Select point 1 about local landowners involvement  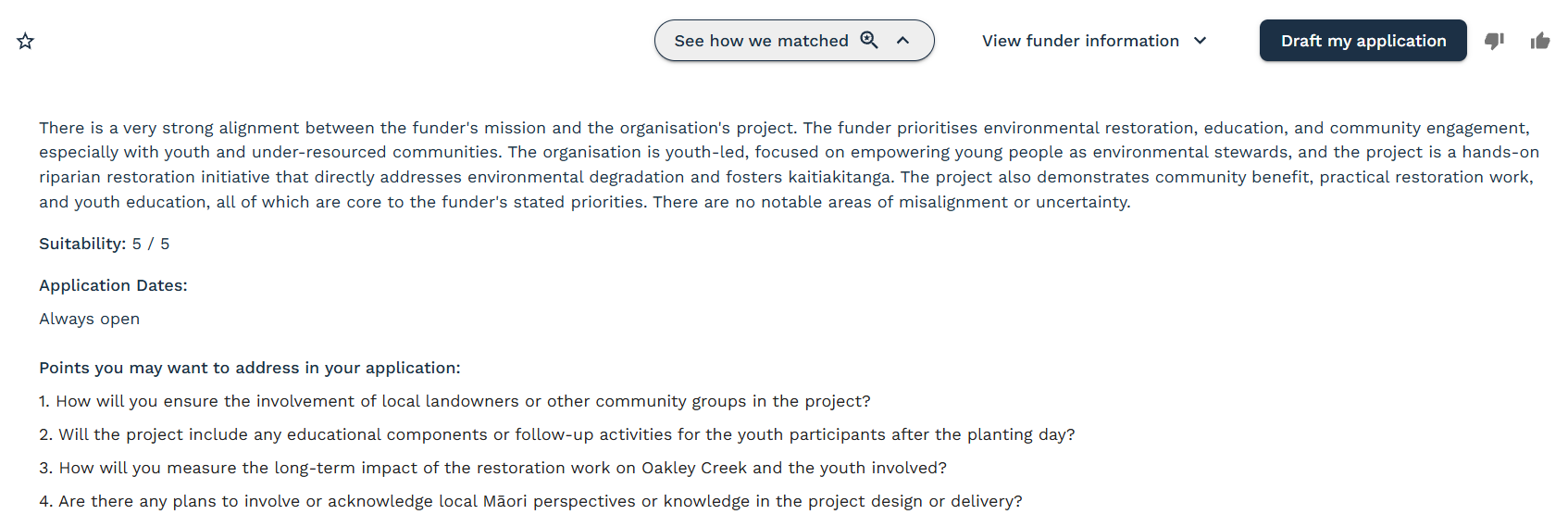point(454,401)
